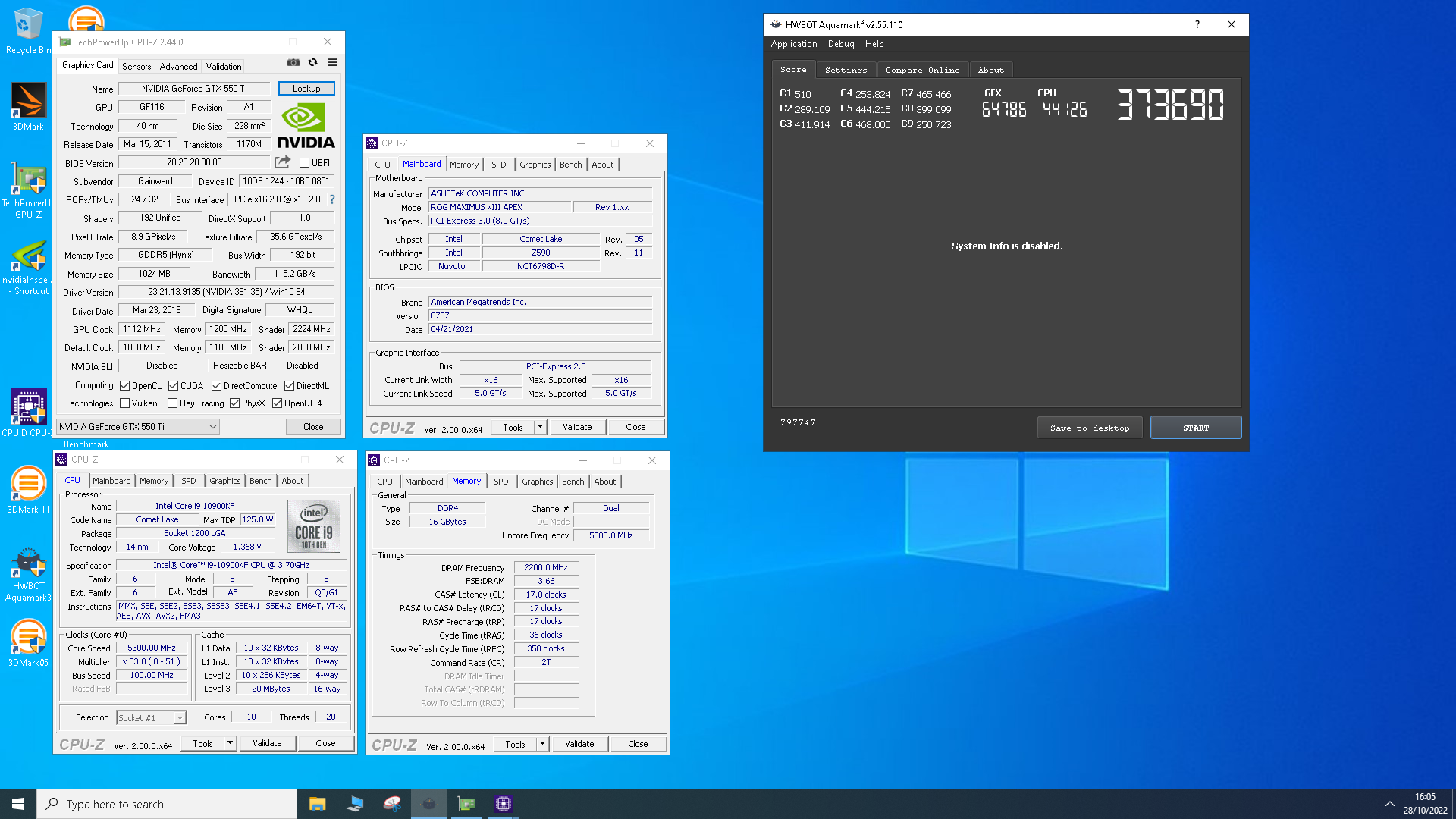Click GPU name field in GPU-Z

pos(194,89)
